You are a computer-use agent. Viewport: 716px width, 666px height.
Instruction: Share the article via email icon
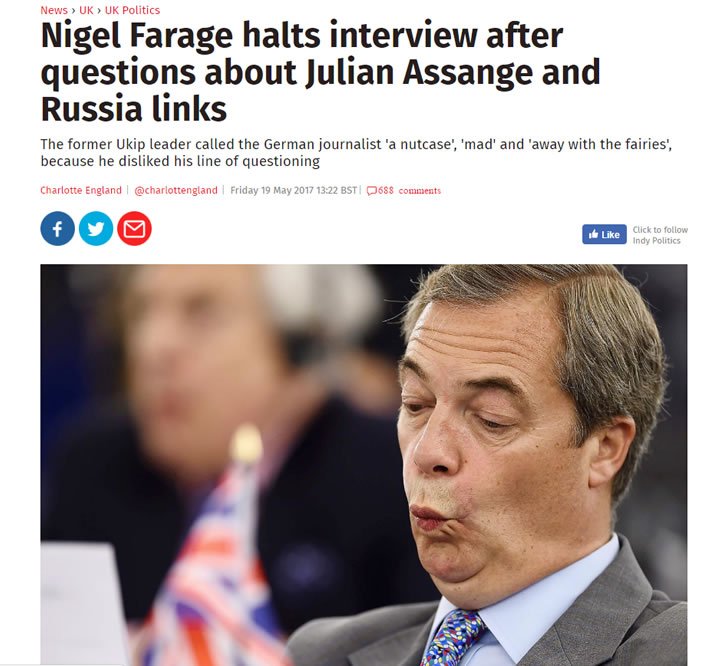(134, 229)
